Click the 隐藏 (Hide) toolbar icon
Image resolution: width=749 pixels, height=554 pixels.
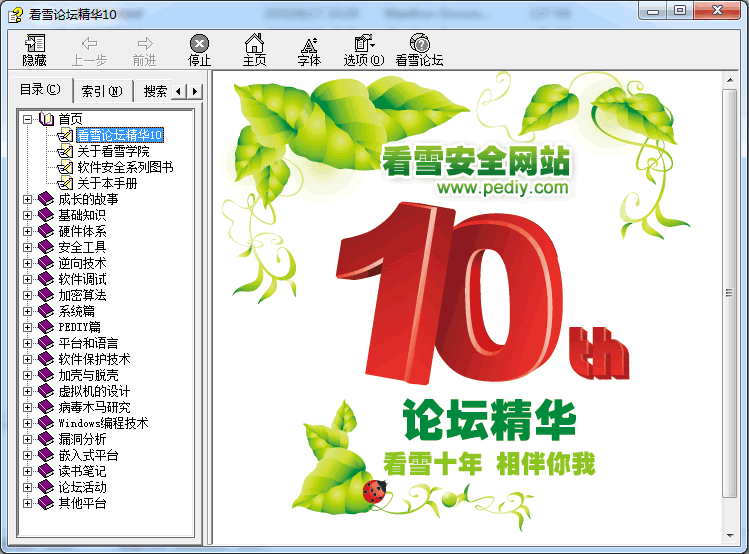(34, 43)
